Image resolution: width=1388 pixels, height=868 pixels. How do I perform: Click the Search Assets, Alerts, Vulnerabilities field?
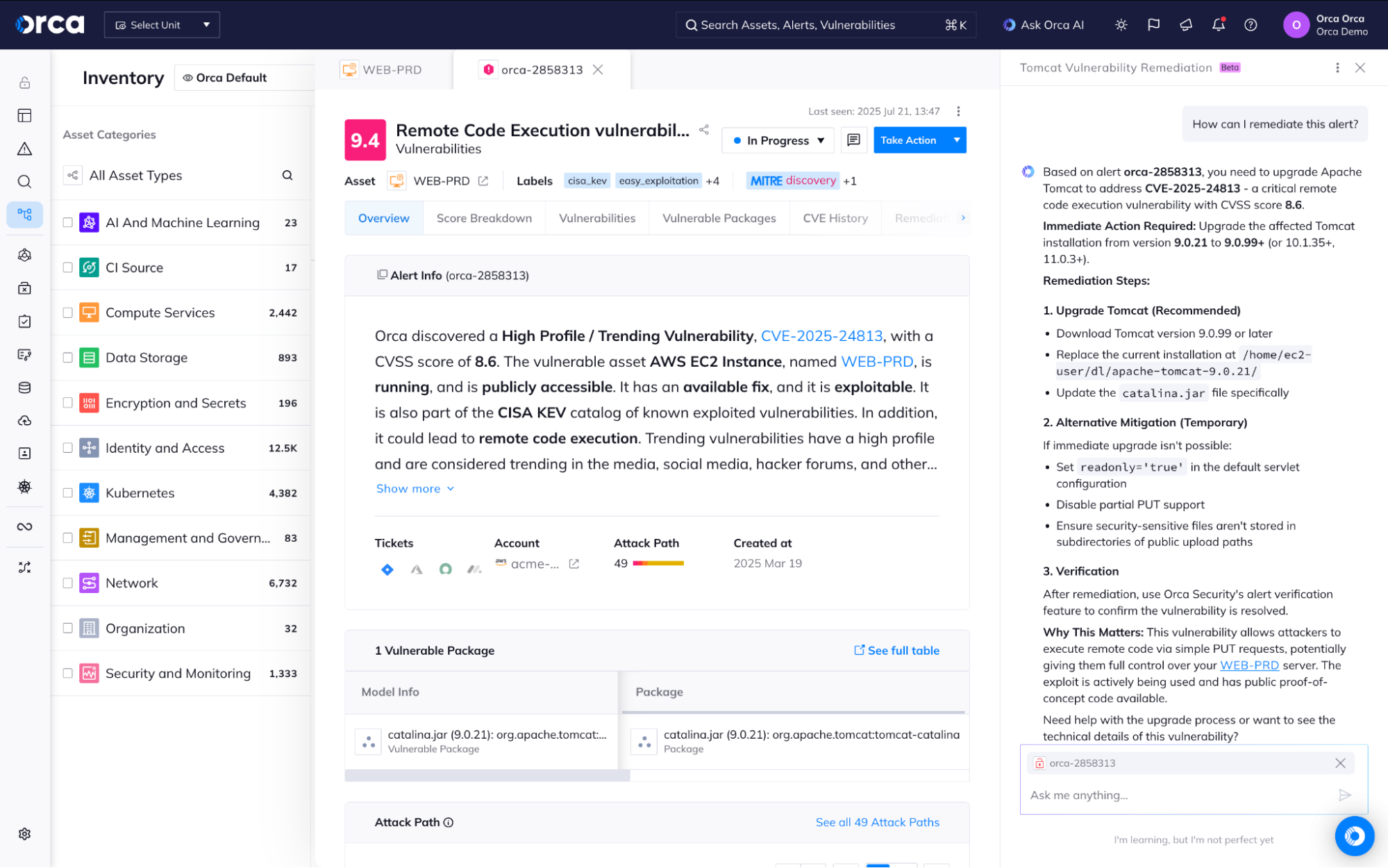point(826,25)
